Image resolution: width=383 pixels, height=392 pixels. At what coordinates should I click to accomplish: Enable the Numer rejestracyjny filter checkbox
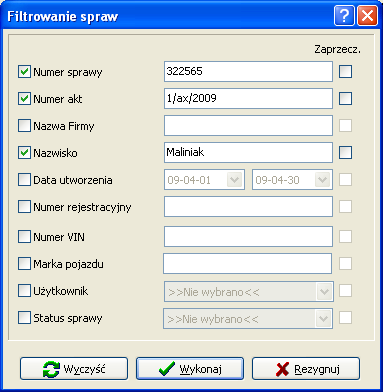(24, 207)
